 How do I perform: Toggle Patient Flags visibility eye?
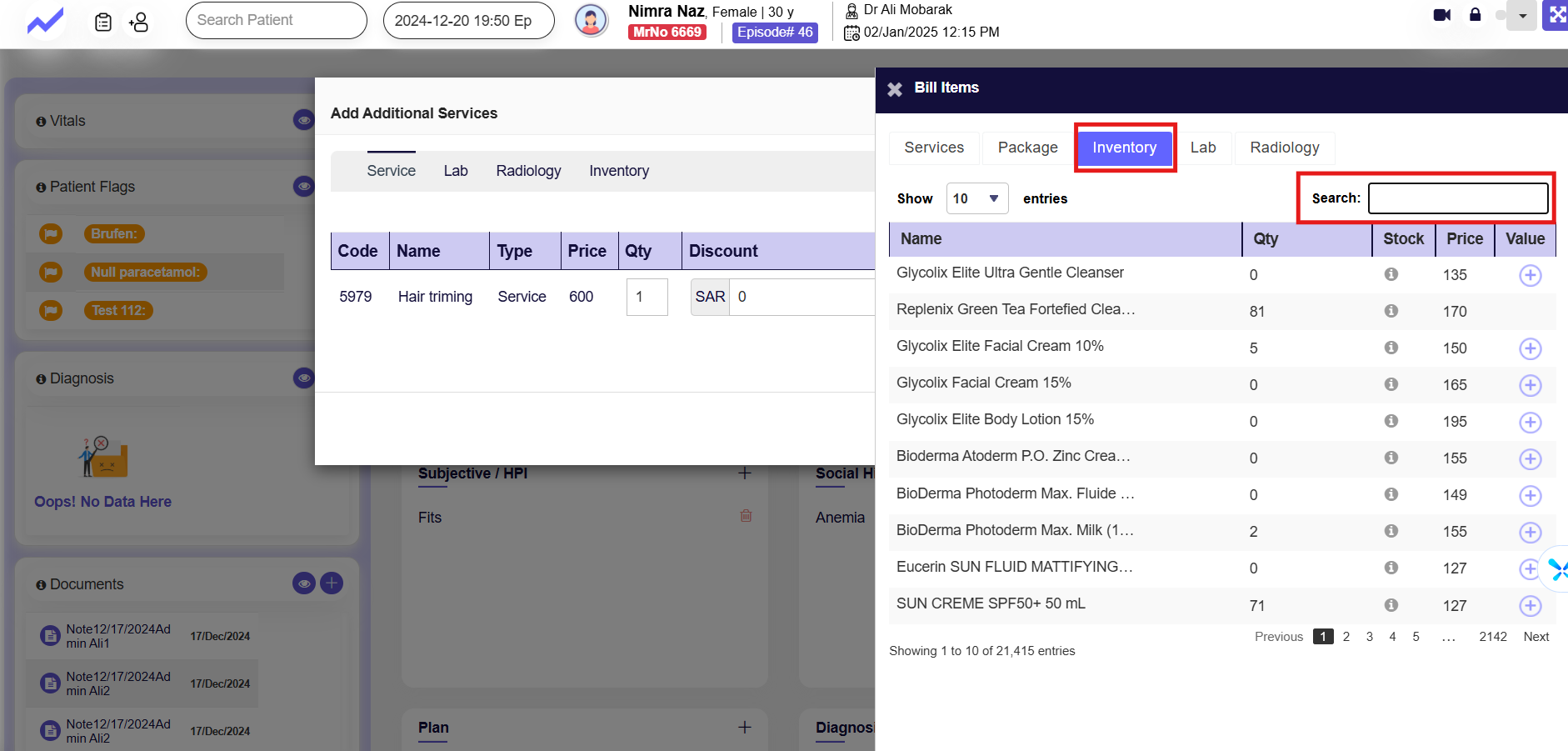click(x=303, y=187)
